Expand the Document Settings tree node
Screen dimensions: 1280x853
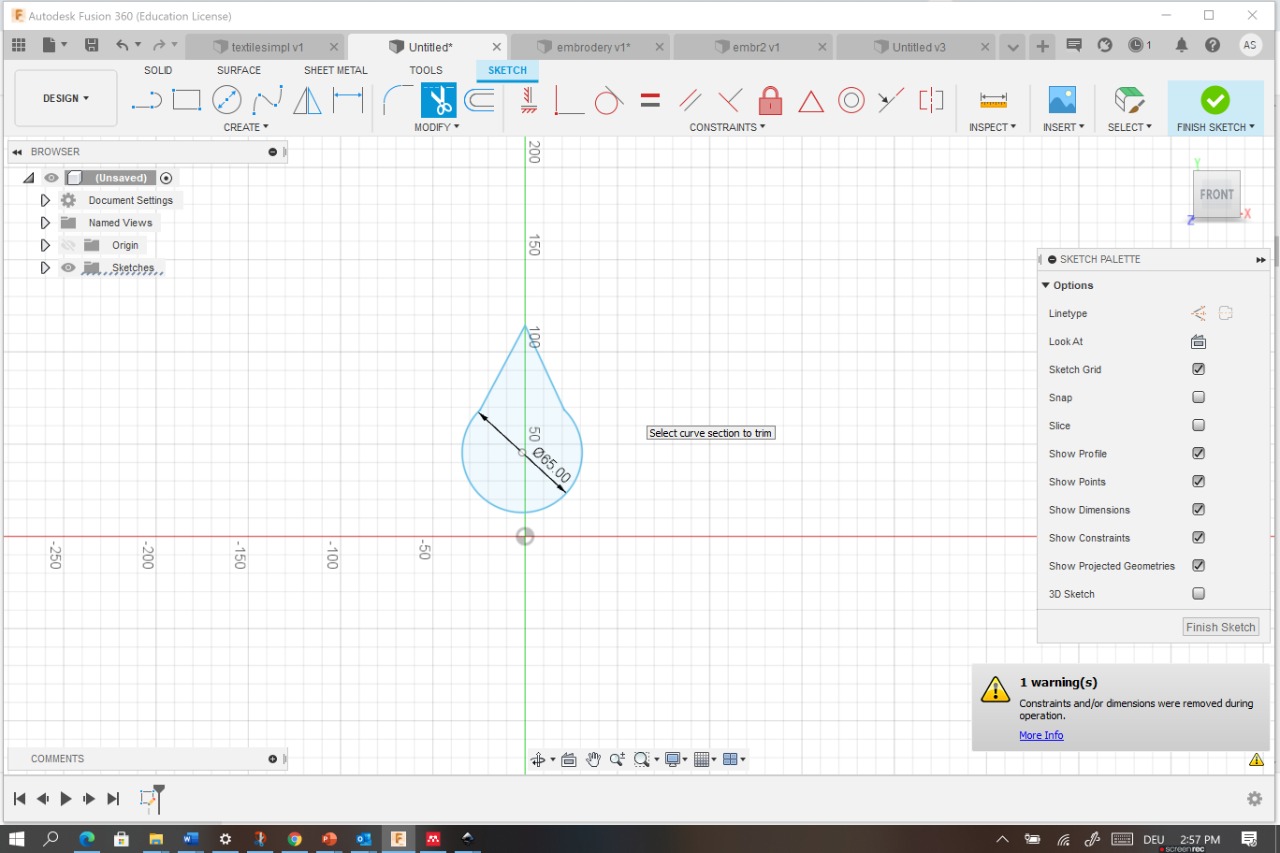pyautogui.click(x=45, y=200)
